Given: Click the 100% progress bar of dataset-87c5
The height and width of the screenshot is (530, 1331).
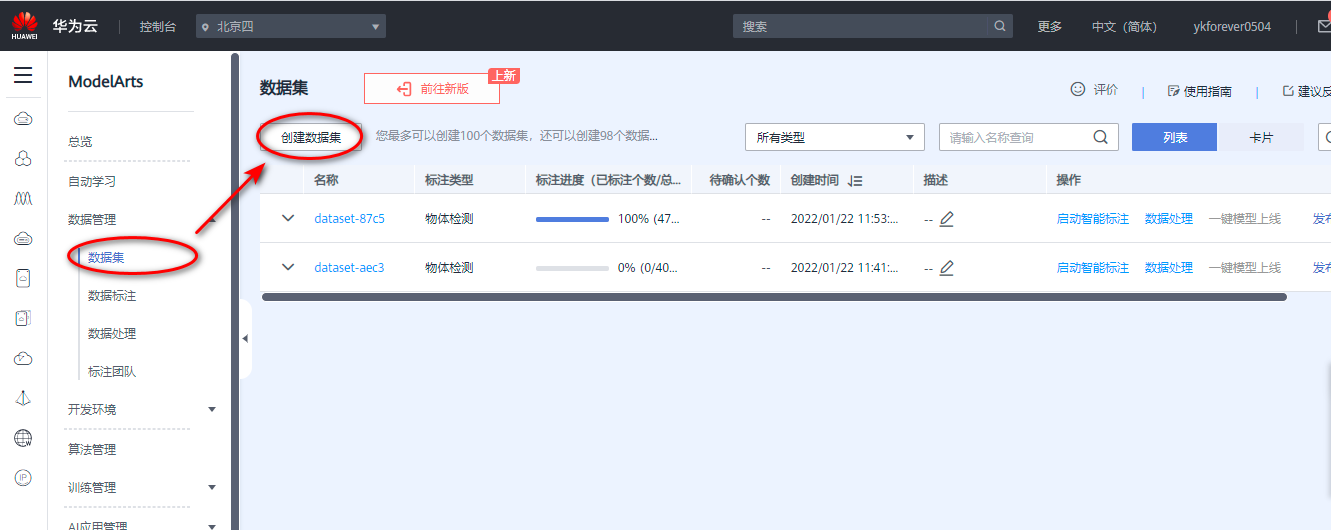Looking at the screenshot, I should point(572,219).
